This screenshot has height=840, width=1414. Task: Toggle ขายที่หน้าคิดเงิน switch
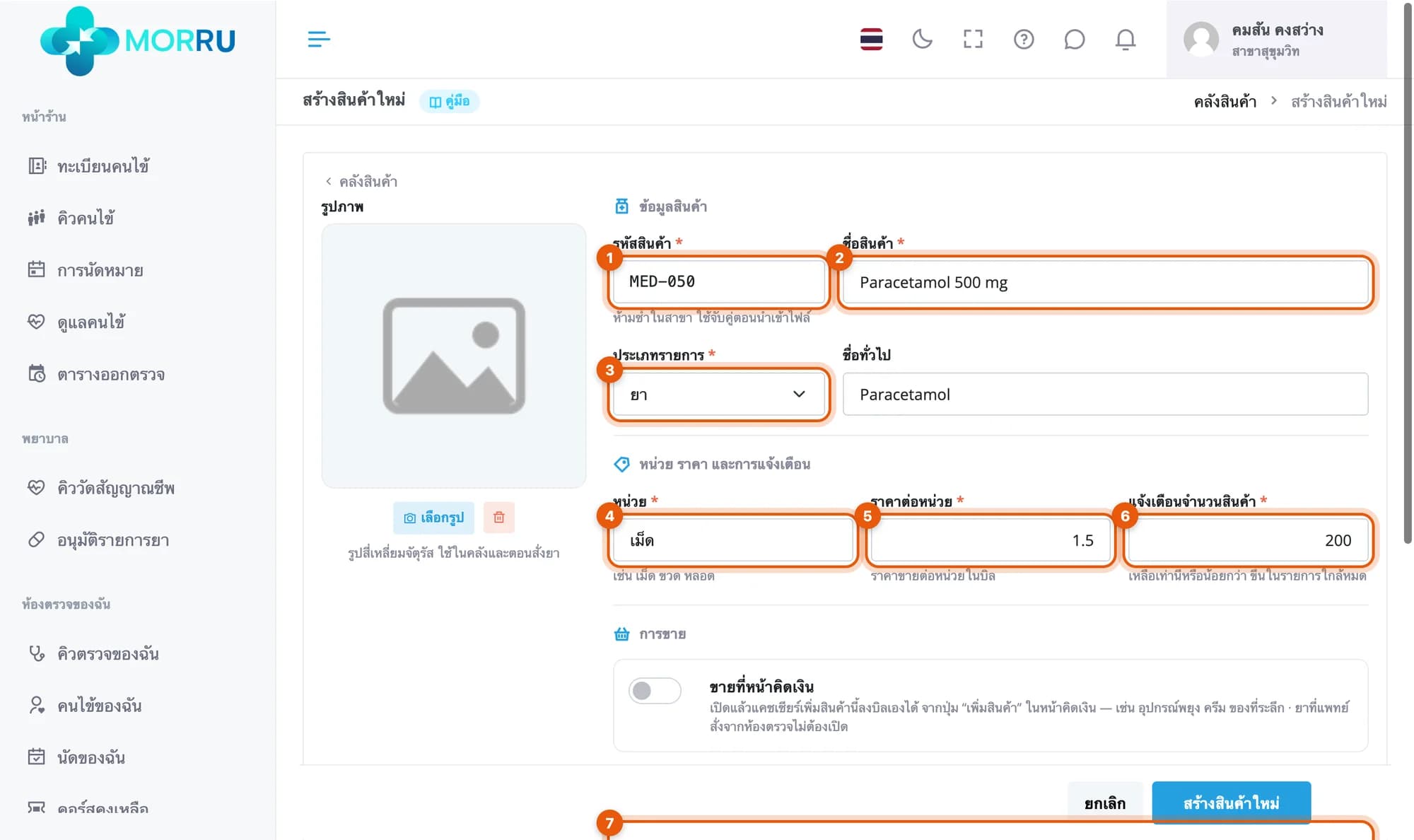tap(655, 690)
